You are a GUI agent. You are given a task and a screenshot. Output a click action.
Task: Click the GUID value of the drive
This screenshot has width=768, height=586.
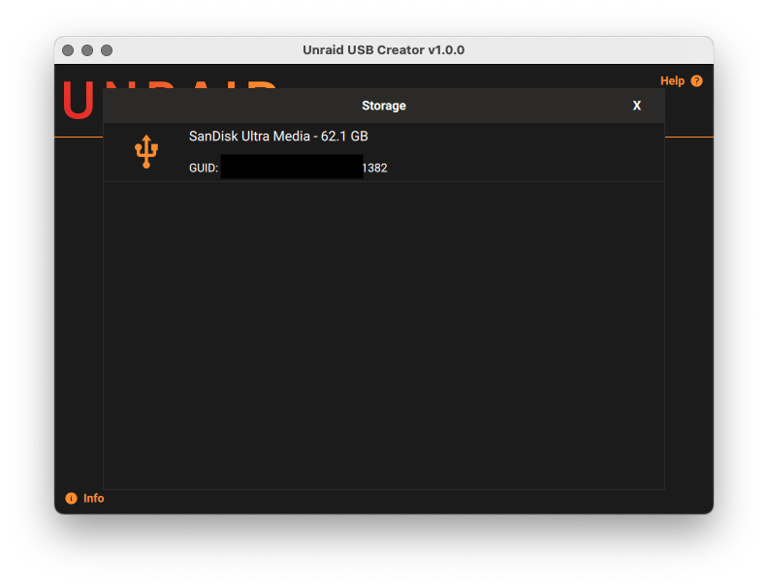pyautogui.click(x=304, y=168)
